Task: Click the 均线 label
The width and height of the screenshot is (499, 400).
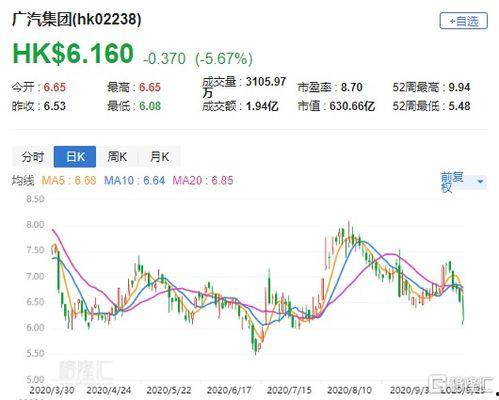Action: (x=23, y=180)
